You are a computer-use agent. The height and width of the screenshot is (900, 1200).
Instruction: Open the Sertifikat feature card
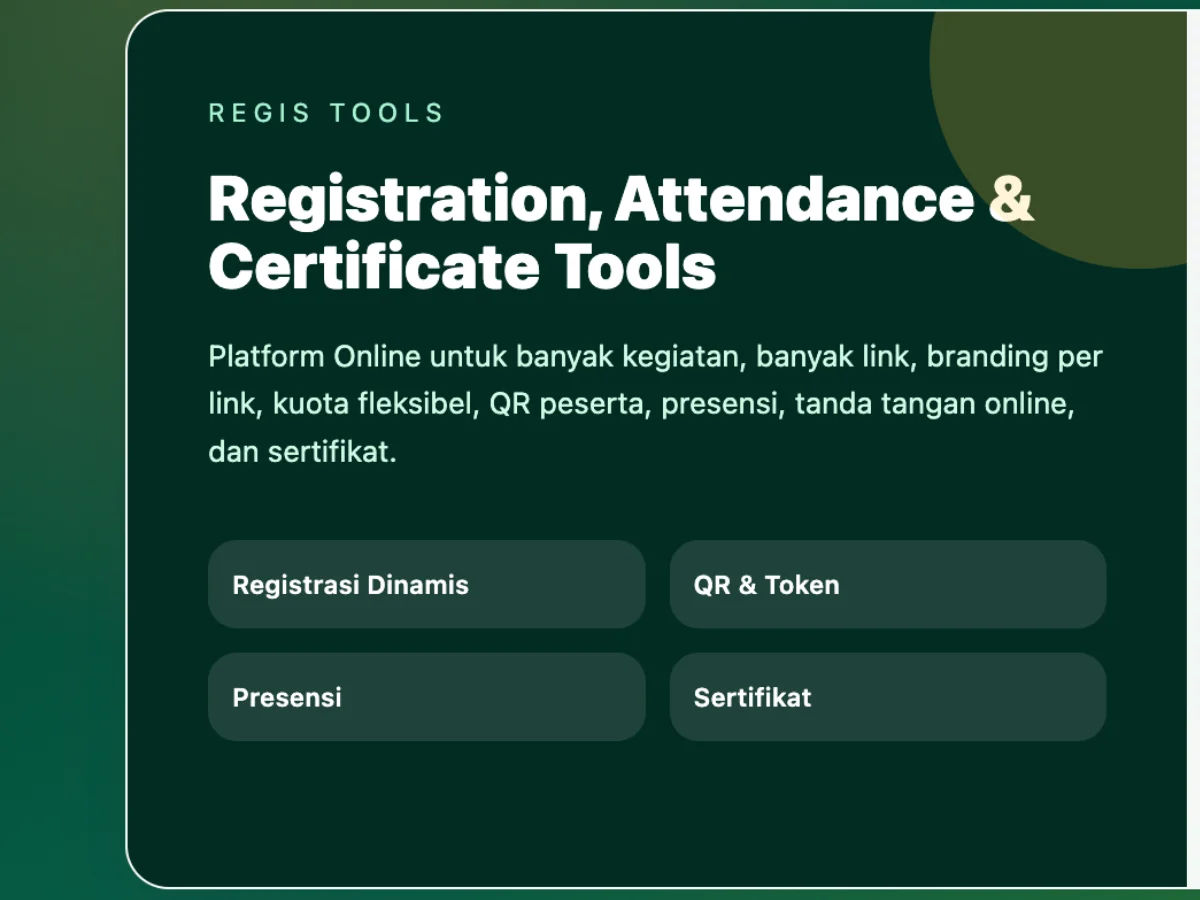(x=887, y=697)
